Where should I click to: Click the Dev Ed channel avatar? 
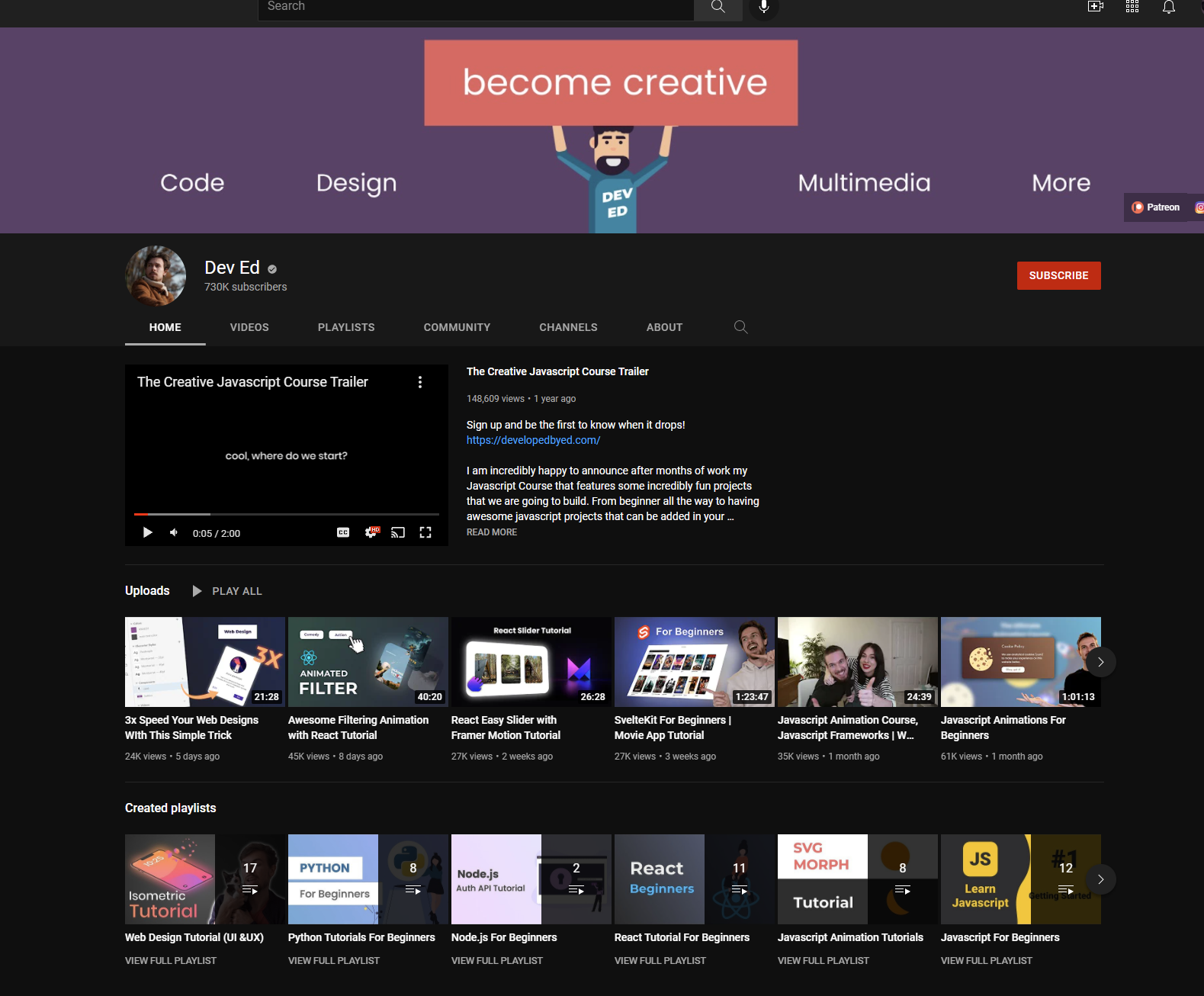point(156,275)
